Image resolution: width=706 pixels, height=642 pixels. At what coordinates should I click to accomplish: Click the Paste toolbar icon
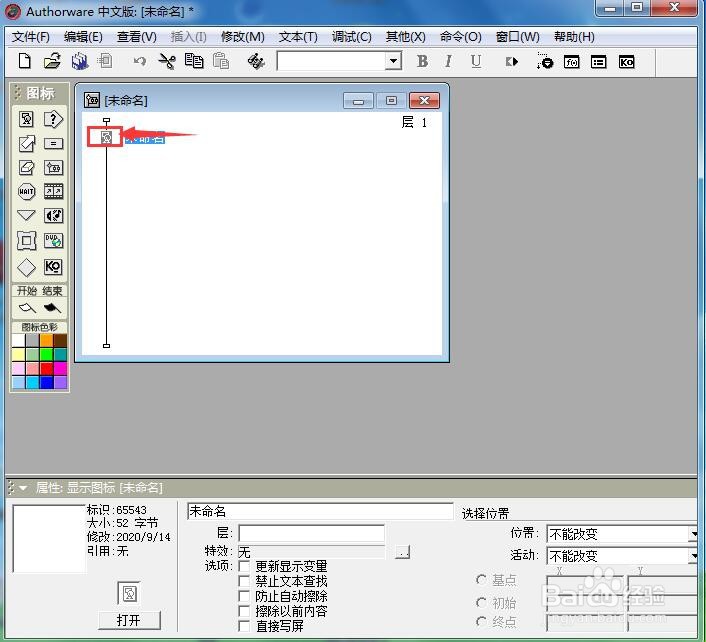tap(221, 61)
